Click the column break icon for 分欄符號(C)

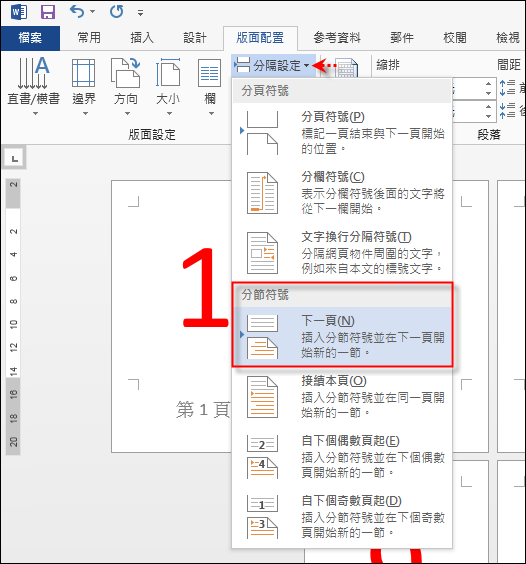tap(262, 193)
